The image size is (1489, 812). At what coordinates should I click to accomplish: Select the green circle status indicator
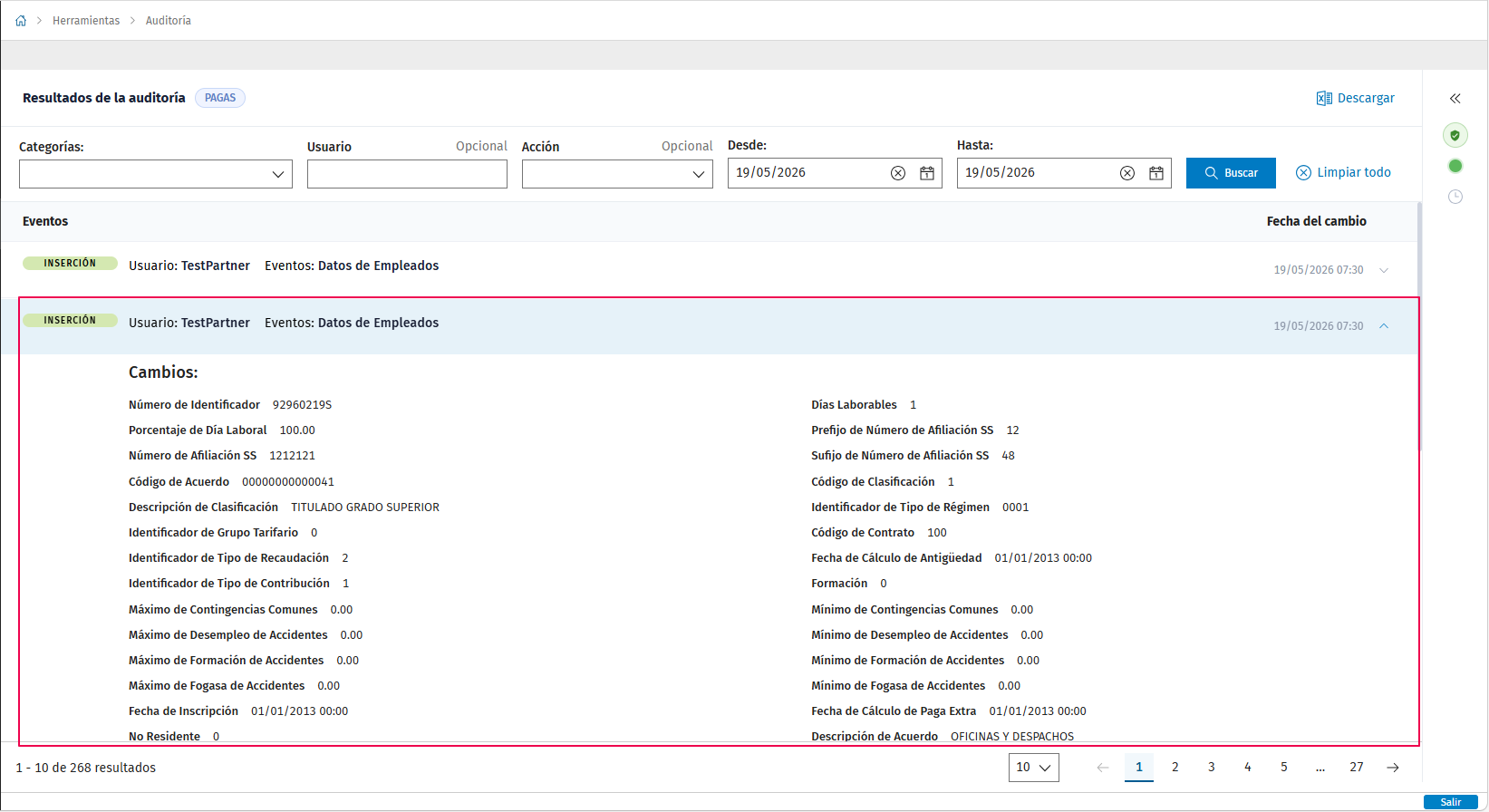1455,166
